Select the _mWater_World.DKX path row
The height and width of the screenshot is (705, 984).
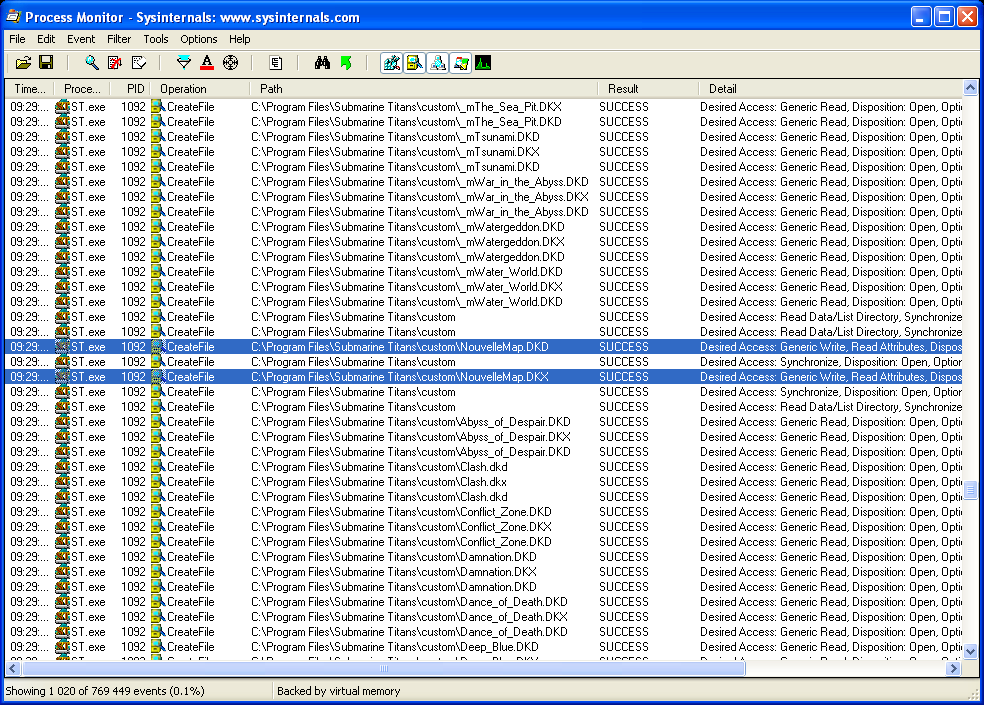click(x=483, y=287)
